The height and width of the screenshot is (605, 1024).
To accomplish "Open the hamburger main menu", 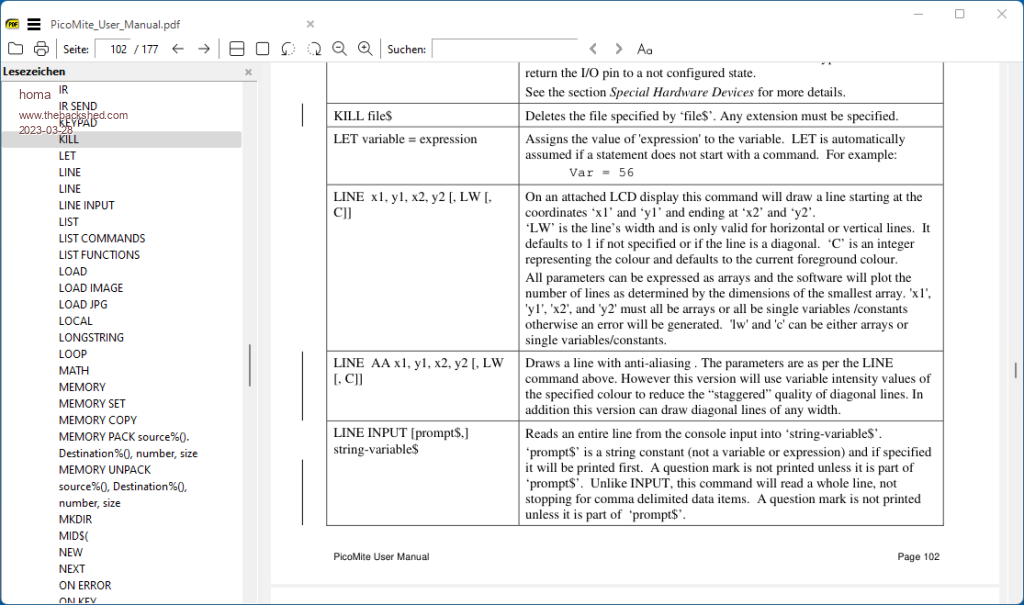I will 34,24.
